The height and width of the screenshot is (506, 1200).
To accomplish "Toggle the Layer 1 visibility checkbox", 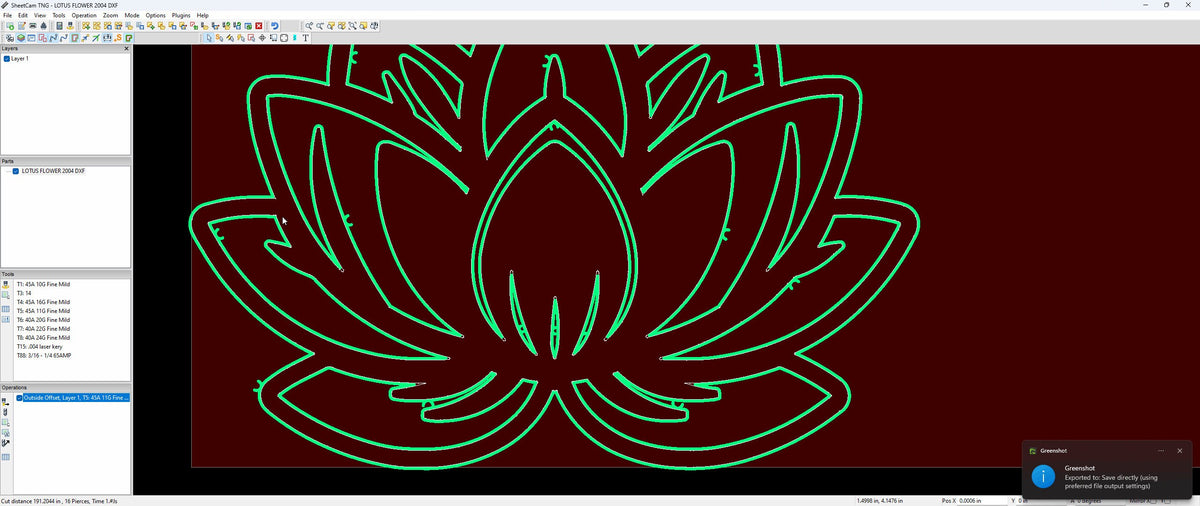I will pyautogui.click(x=7, y=59).
